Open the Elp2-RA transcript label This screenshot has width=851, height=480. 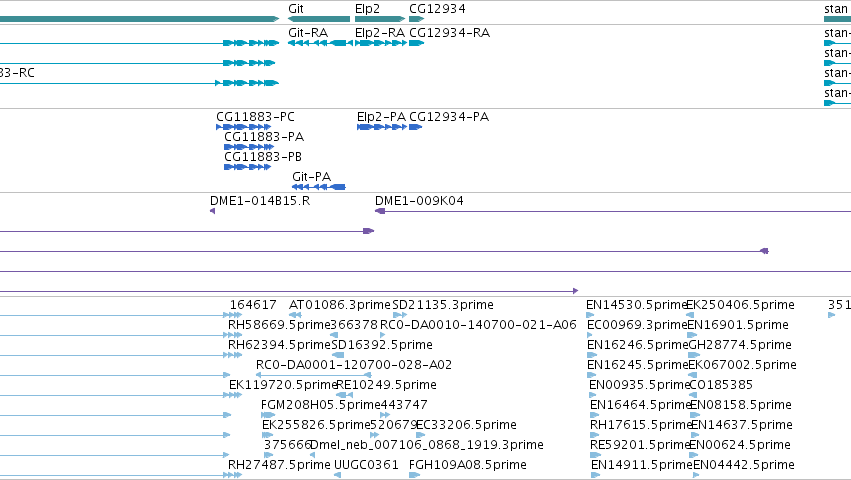(380, 33)
